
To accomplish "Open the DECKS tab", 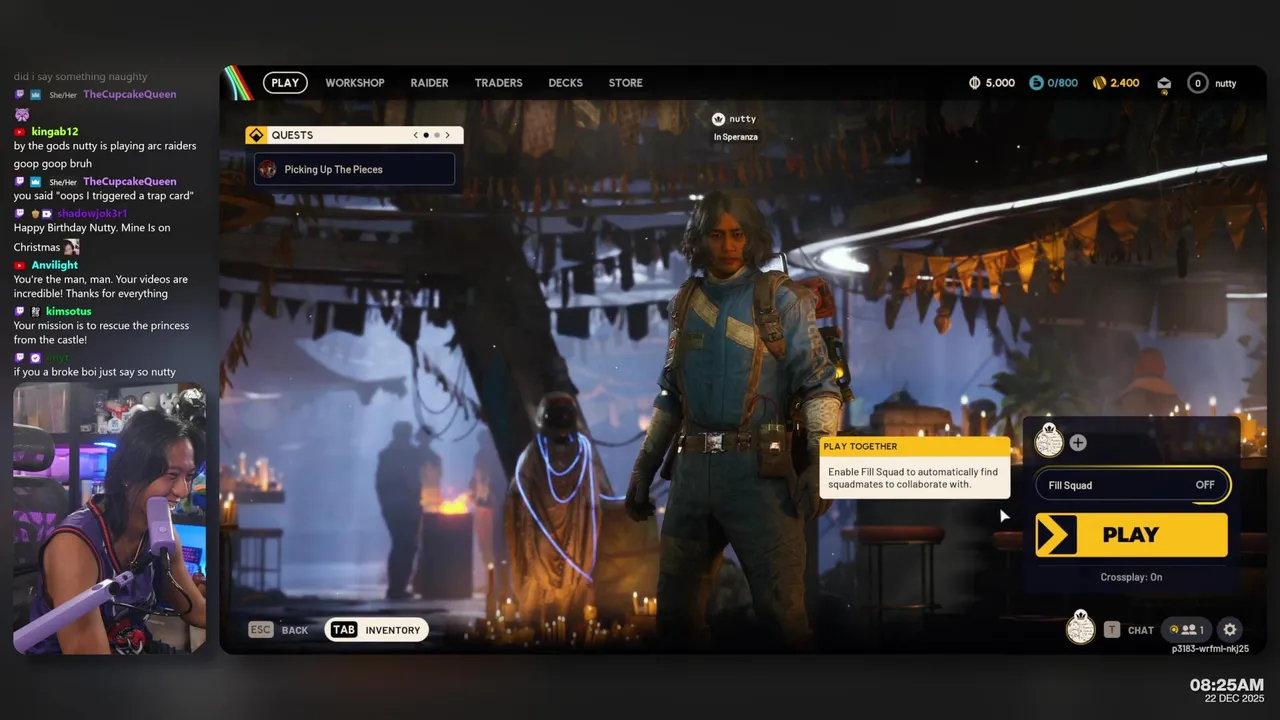I will (565, 83).
